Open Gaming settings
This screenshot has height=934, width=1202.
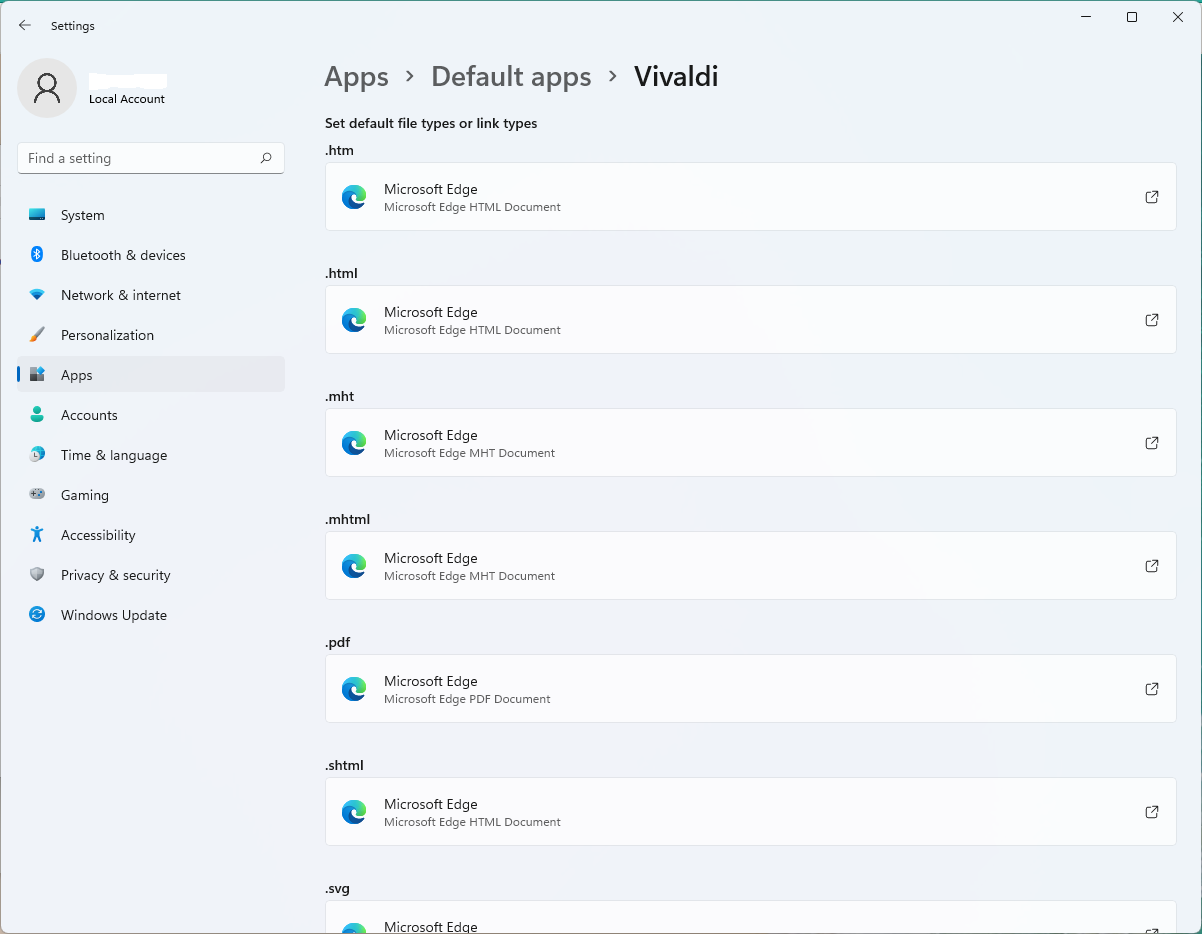(x=151, y=495)
